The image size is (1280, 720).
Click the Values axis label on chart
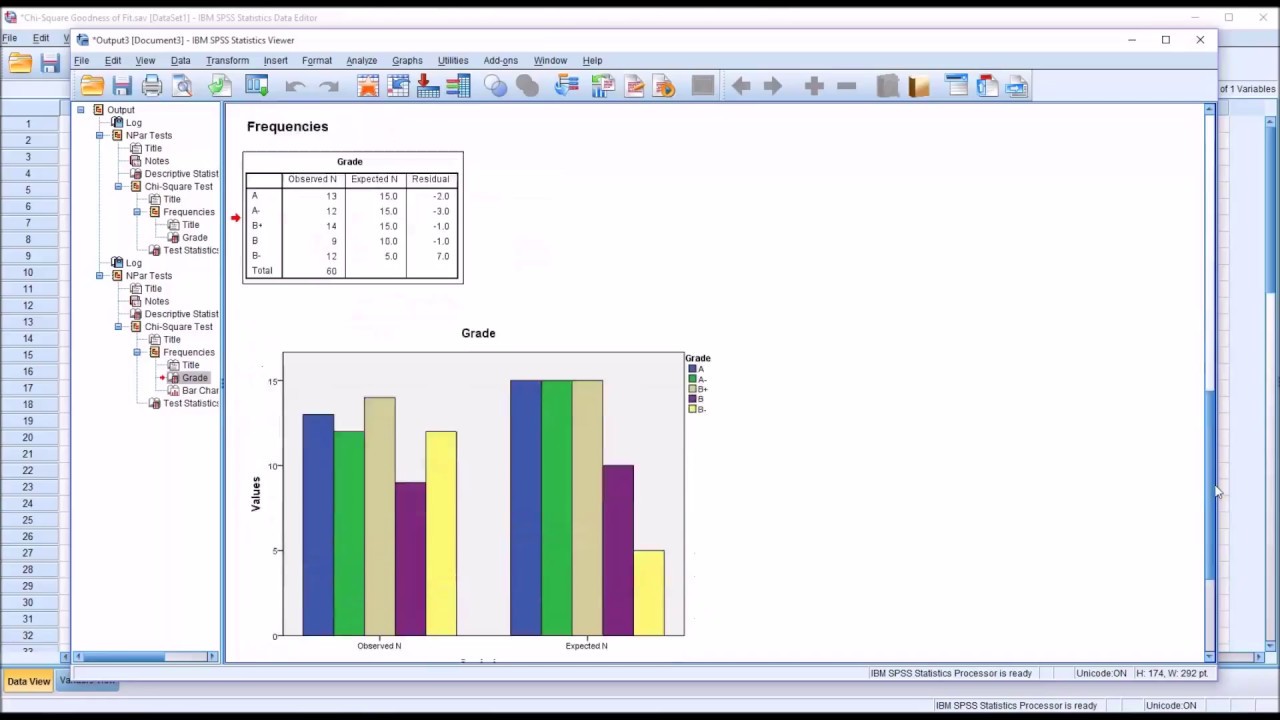pyautogui.click(x=256, y=494)
